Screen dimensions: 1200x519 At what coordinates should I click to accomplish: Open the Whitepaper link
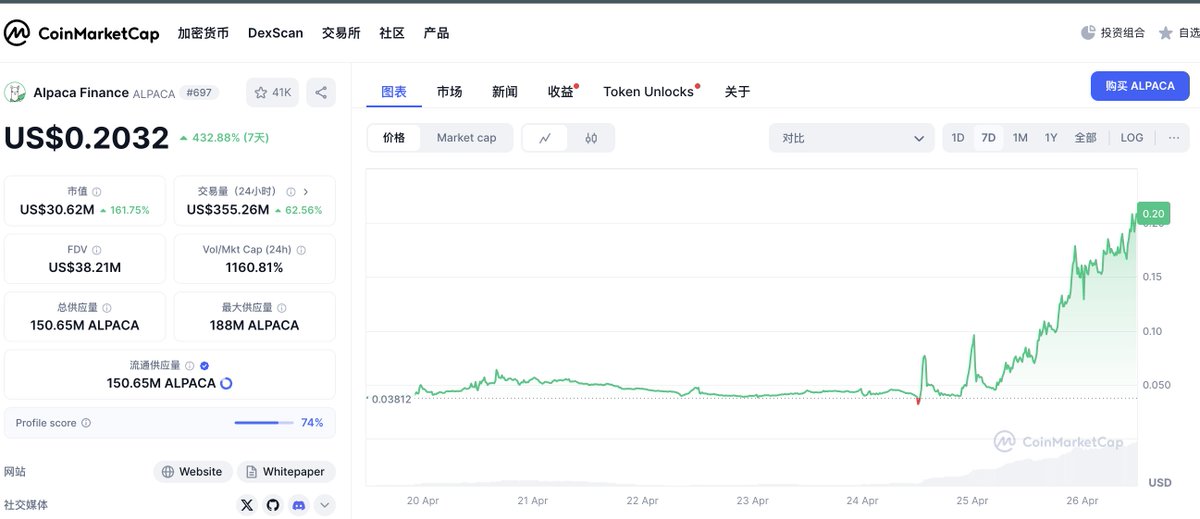pos(285,472)
